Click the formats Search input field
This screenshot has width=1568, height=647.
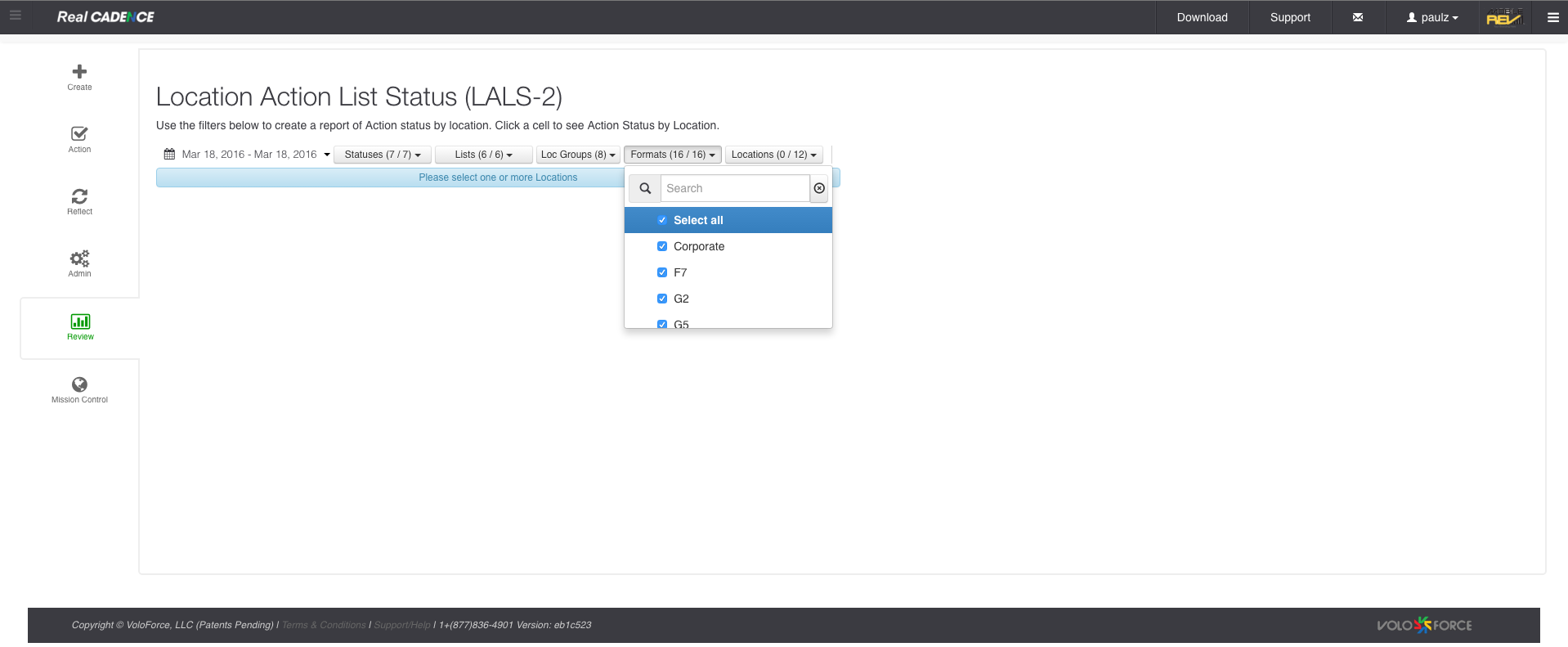pos(734,188)
